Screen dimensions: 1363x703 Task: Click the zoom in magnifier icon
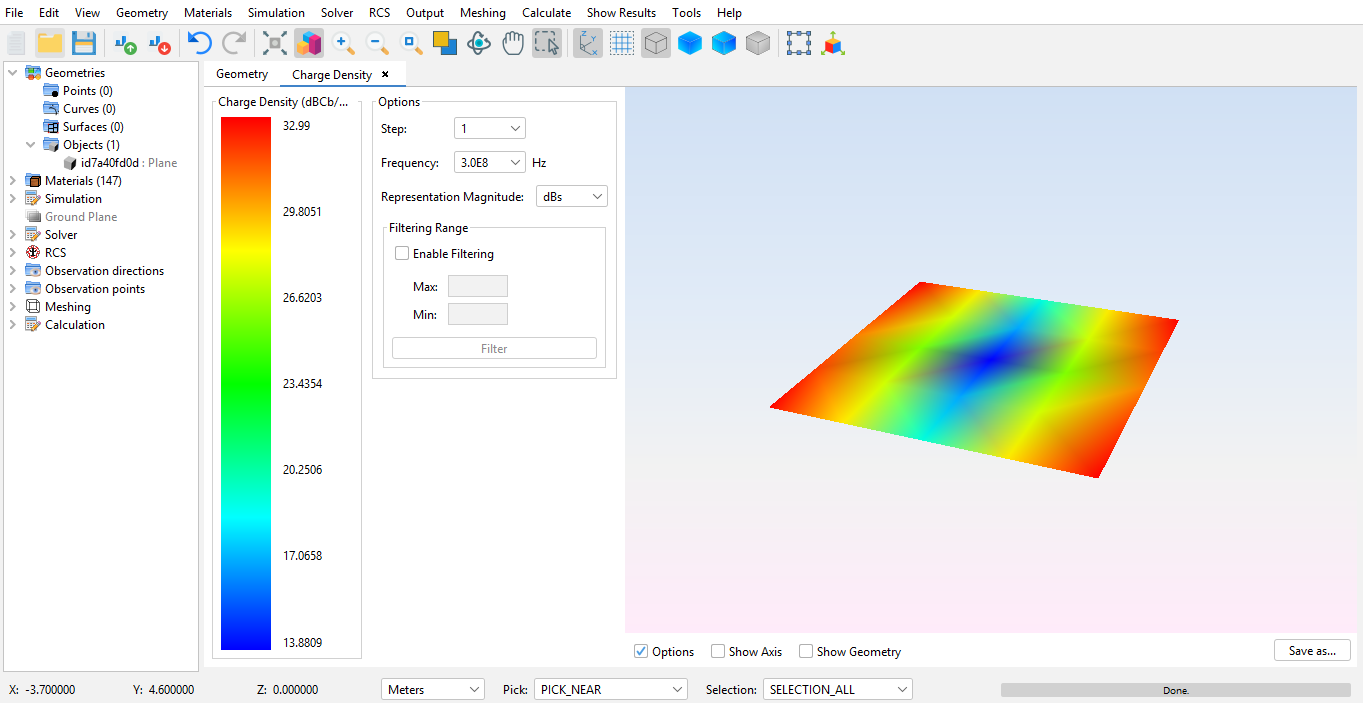pos(344,43)
